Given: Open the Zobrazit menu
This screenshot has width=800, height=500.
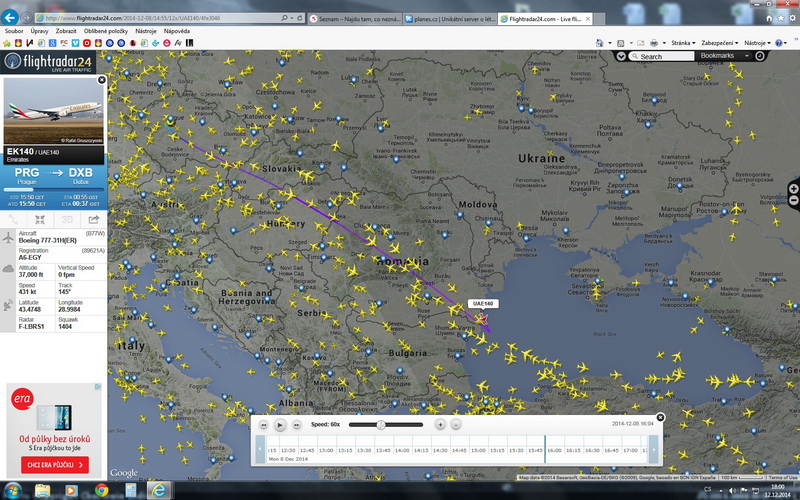Looking at the screenshot, I should pos(66,31).
